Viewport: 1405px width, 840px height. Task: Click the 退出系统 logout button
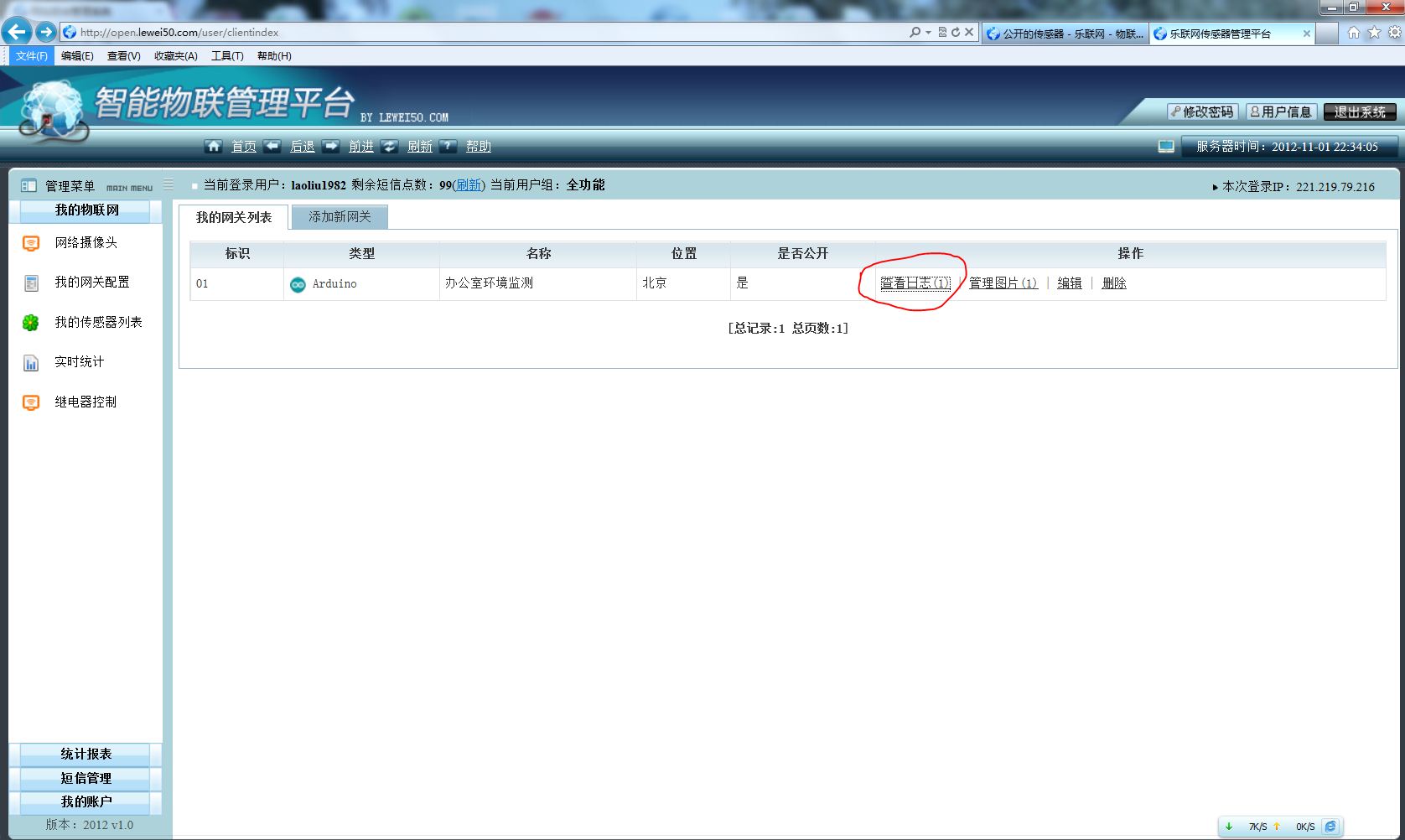[x=1359, y=111]
